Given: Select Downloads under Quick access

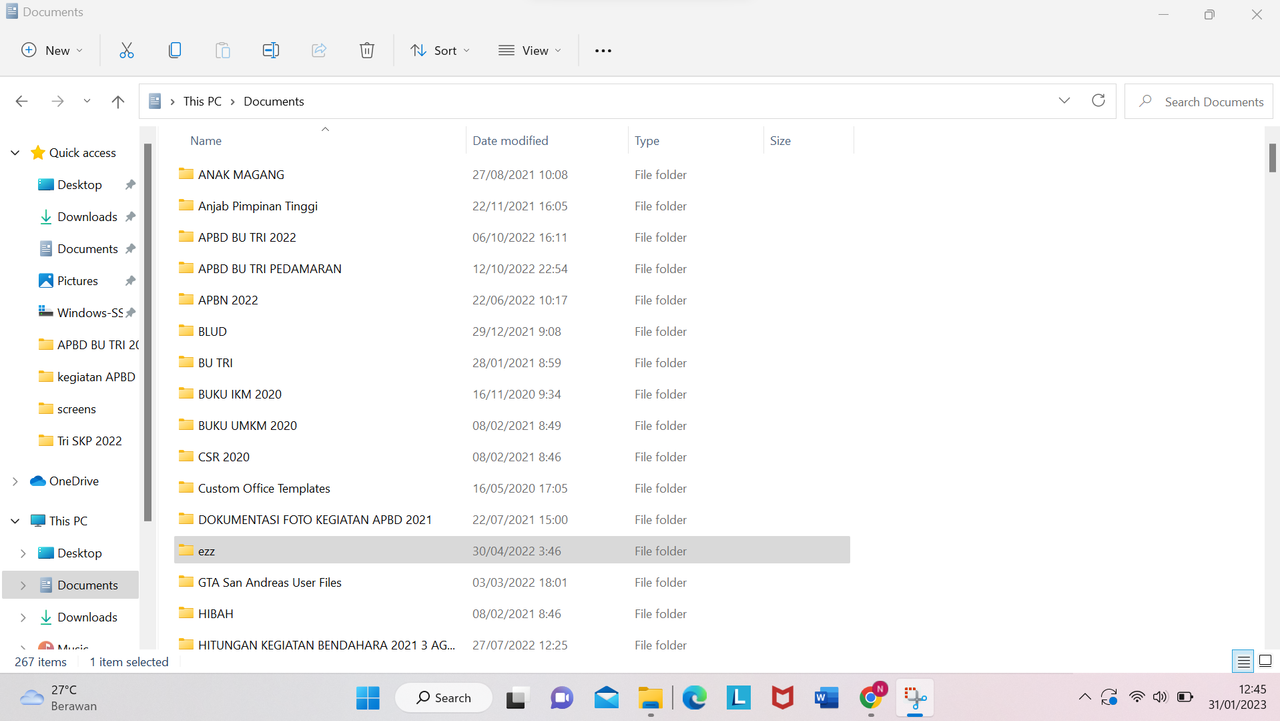Looking at the screenshot, I should pyautogui.click(x=87, y=217).
